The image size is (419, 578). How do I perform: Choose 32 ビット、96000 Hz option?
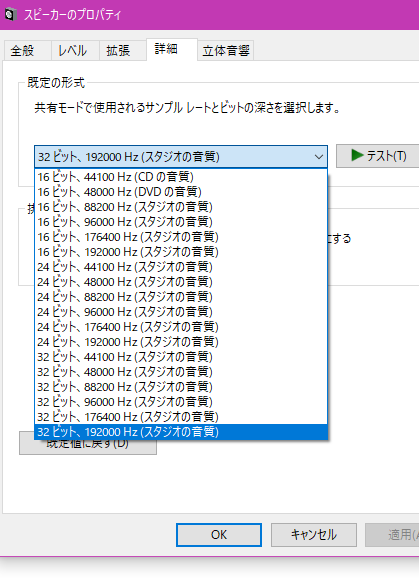tap(181, 402)
